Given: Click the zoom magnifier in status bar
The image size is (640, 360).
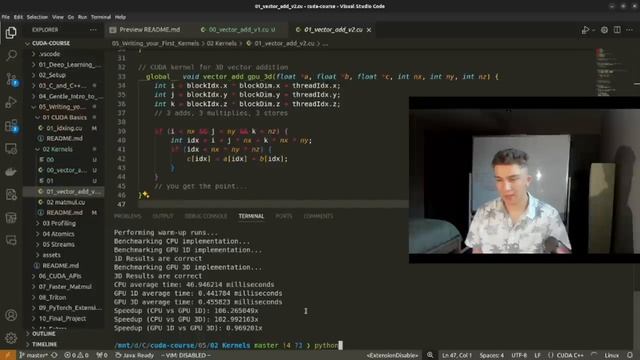Looking at the screenshot, I should (430, 356).
